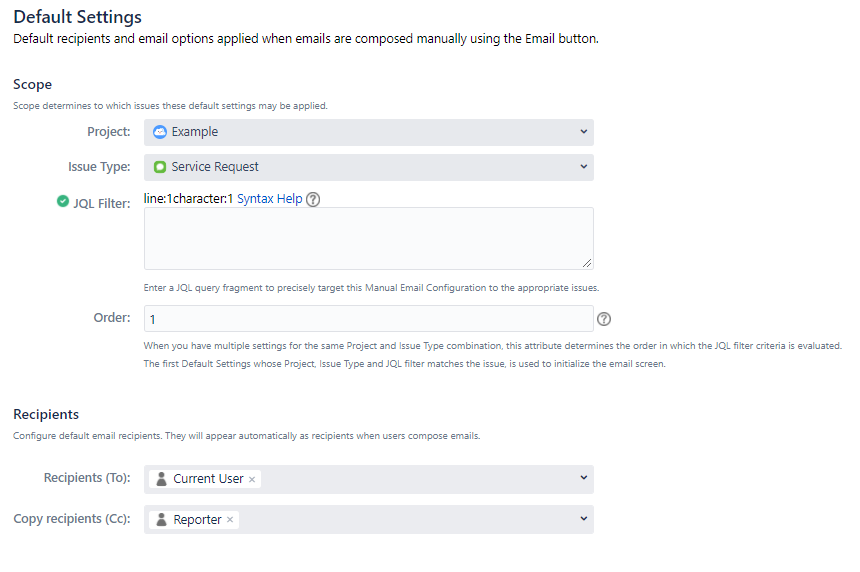Expand the Recipients (To) dropdown arrow
Viewport: 860px width, 572px height.
click(x=584, y=478)
